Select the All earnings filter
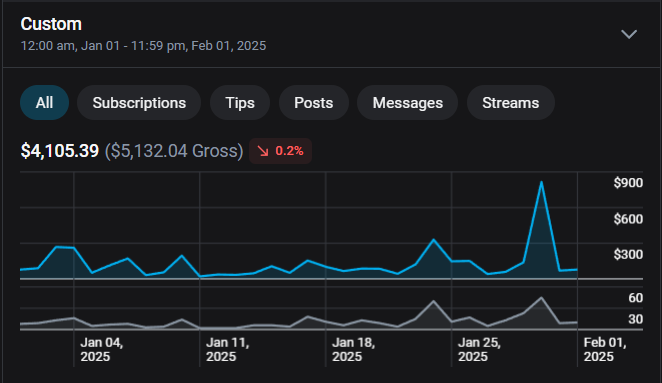 pos(44,103)
